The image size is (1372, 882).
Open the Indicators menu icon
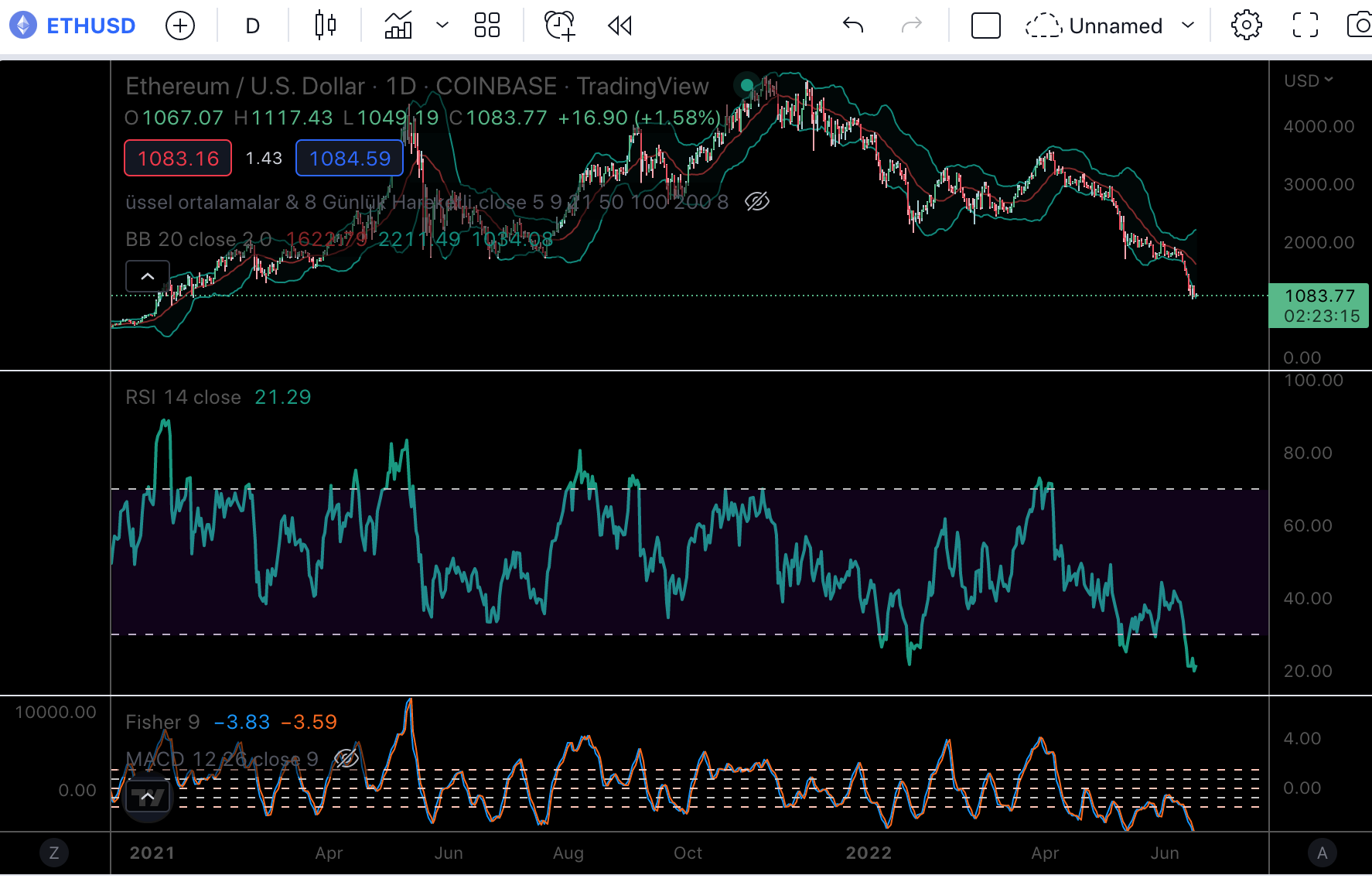coord(398,26)
